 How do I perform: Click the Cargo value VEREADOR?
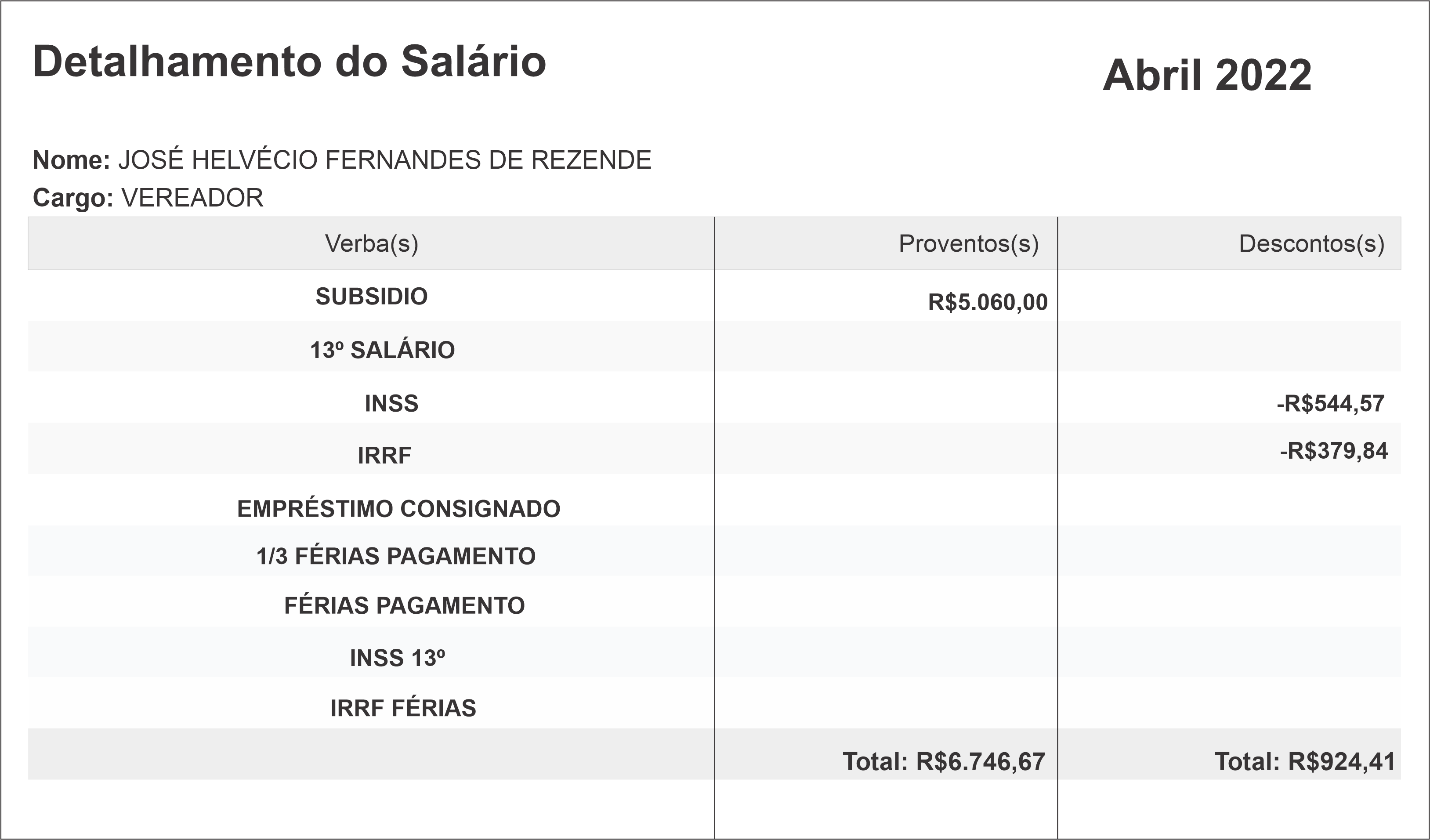click(x=192, y=198)
